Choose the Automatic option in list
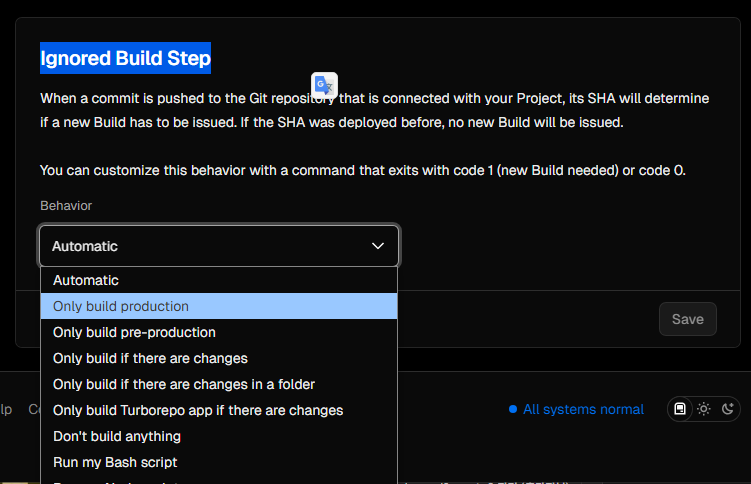The height and width of the screenshot is (484, 751). pyautogui.click(x=219, y=280)
